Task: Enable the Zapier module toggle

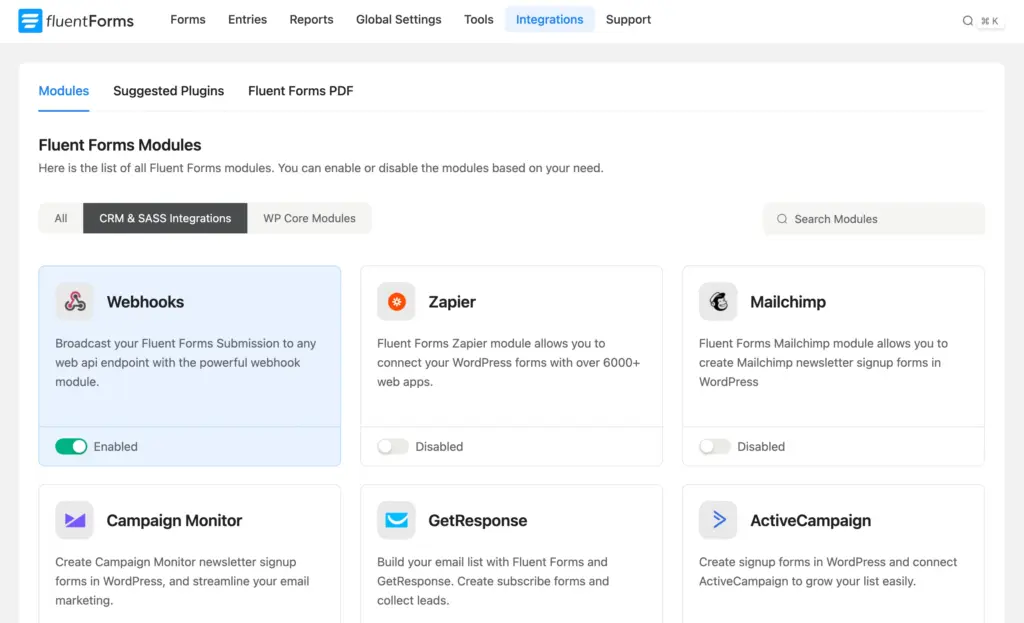Action: coord(392,446)
